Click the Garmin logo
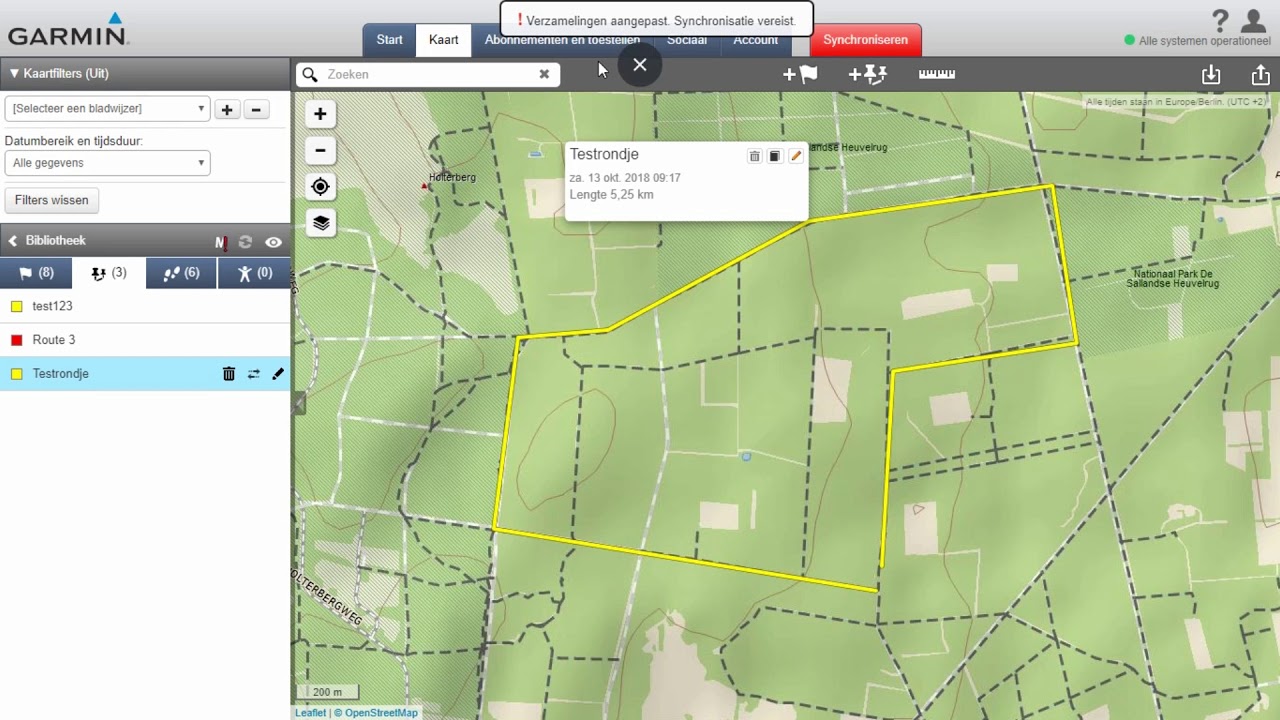 click(68, 29)
